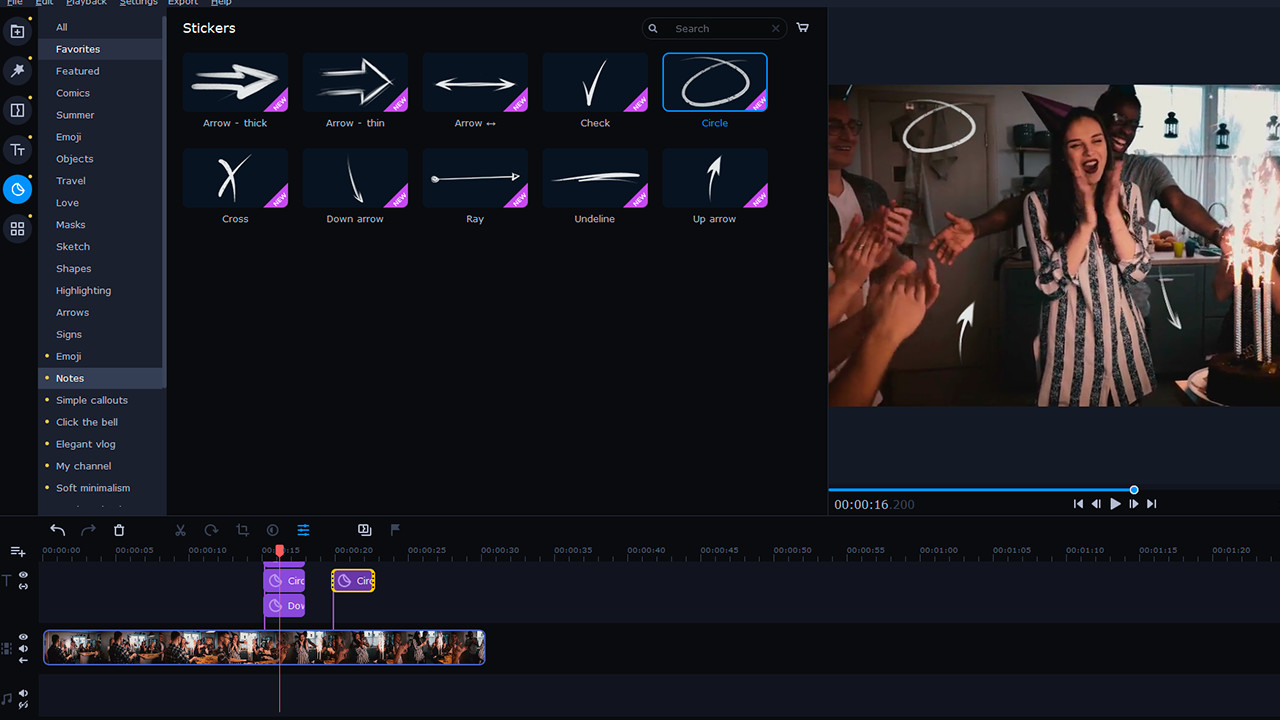Show Favorites stickers
This screenshot has width=1280, height=720.
coord(77,49)
